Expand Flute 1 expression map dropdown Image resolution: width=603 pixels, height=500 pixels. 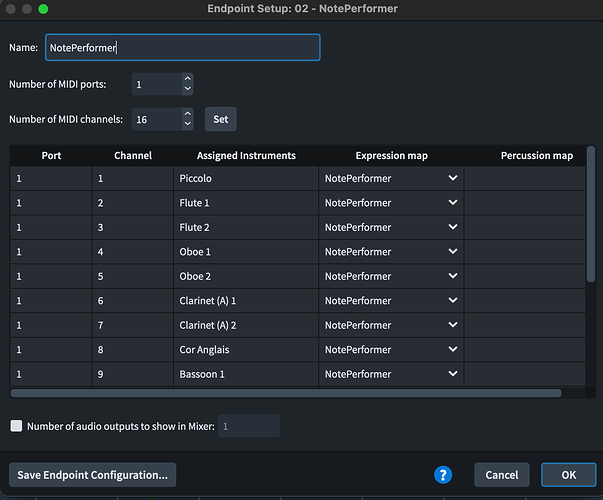click(453, 203)
